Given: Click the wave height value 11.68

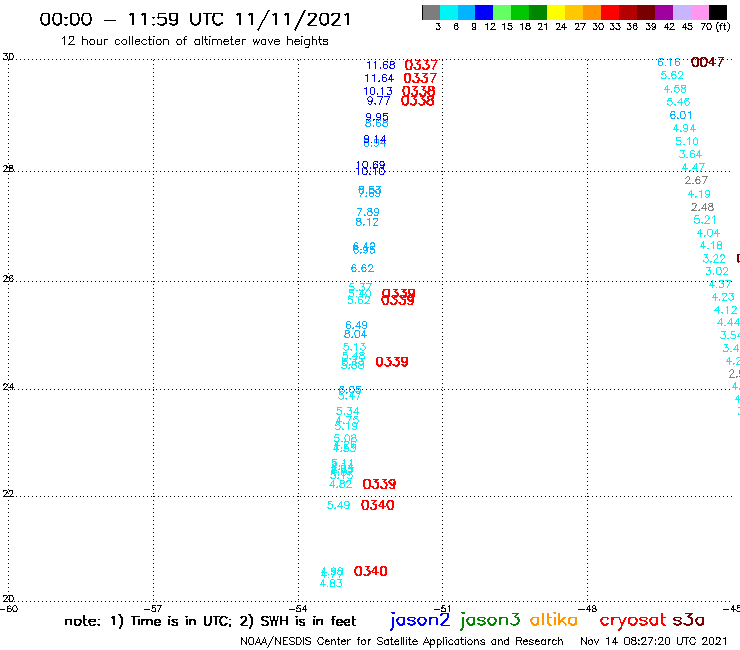Looking at the screenshot, I should coord(381,65).
